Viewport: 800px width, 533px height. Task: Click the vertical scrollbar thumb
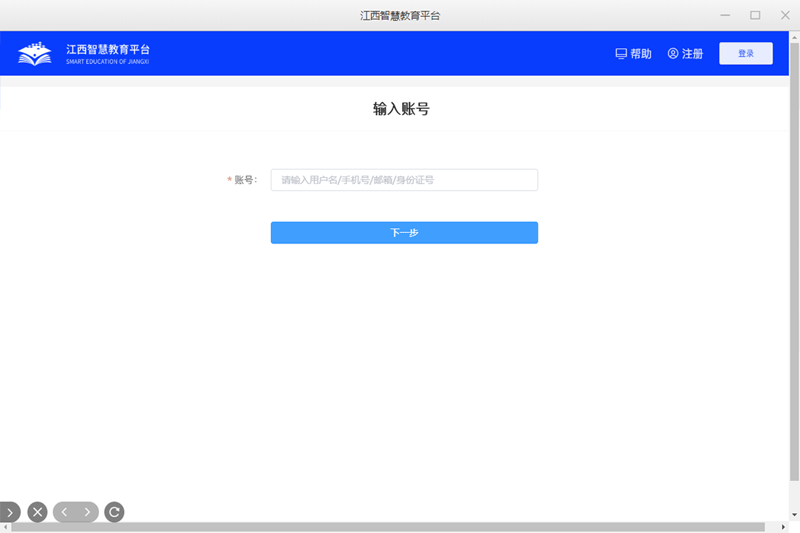click(794, 262)
